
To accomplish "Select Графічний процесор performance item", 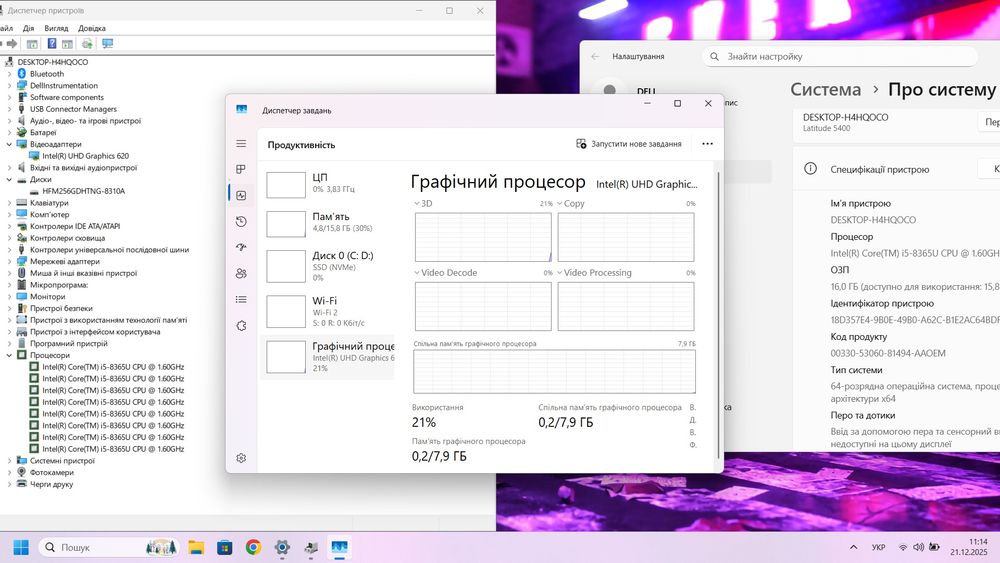I will pyautogui.click(x=327, y=357).
